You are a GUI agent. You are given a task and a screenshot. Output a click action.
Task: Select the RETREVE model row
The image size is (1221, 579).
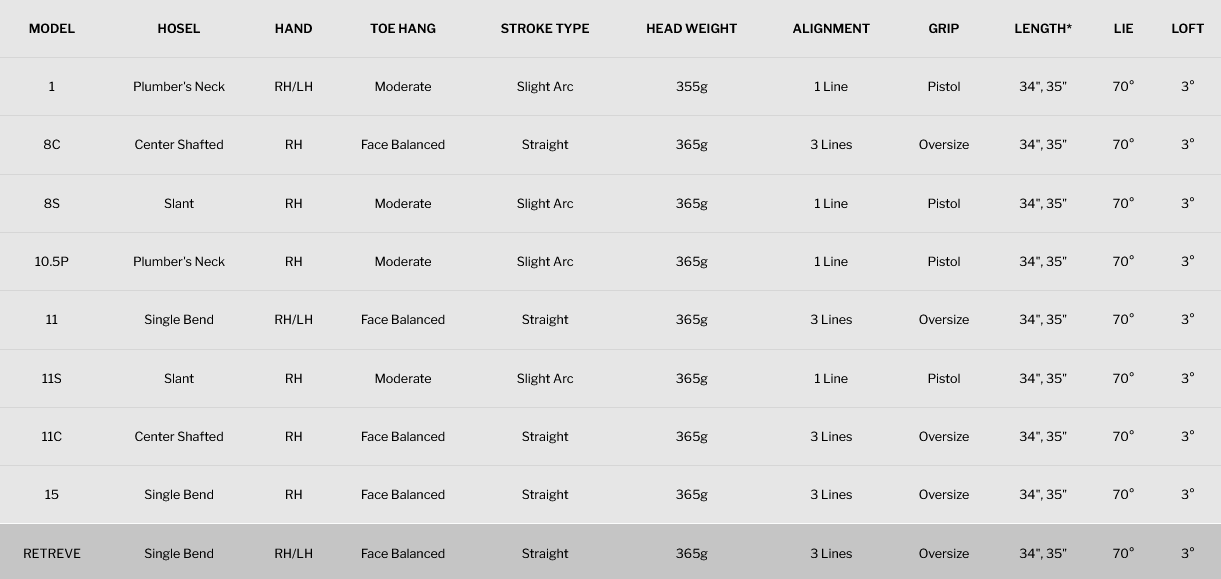coord(610,552)
